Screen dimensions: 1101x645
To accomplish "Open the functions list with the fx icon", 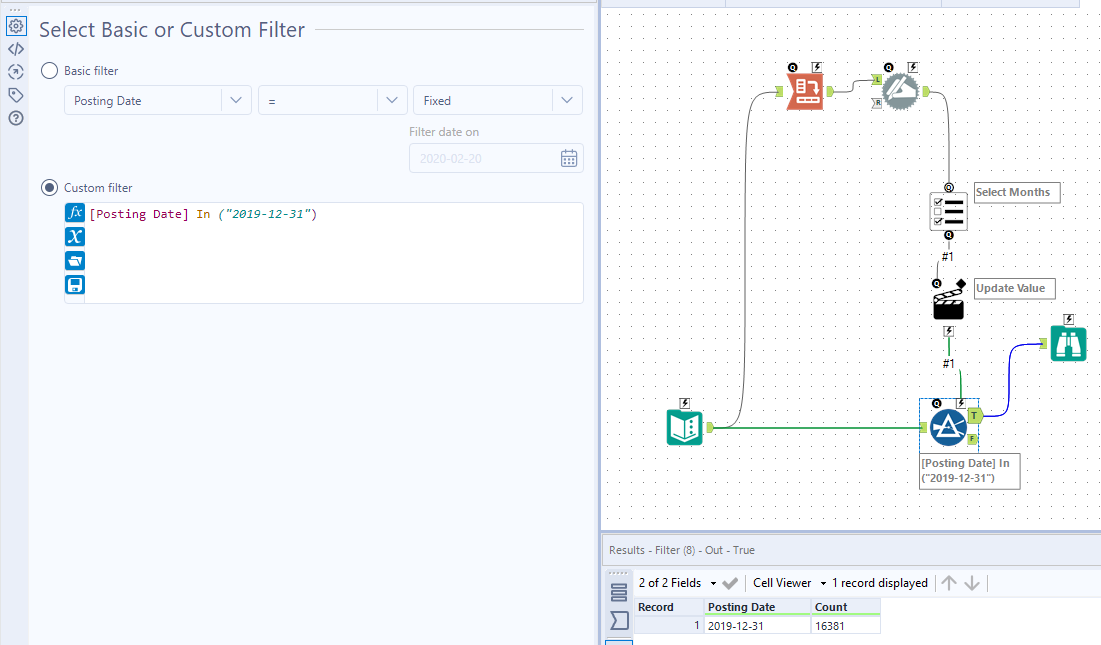I will pos(75,212).
